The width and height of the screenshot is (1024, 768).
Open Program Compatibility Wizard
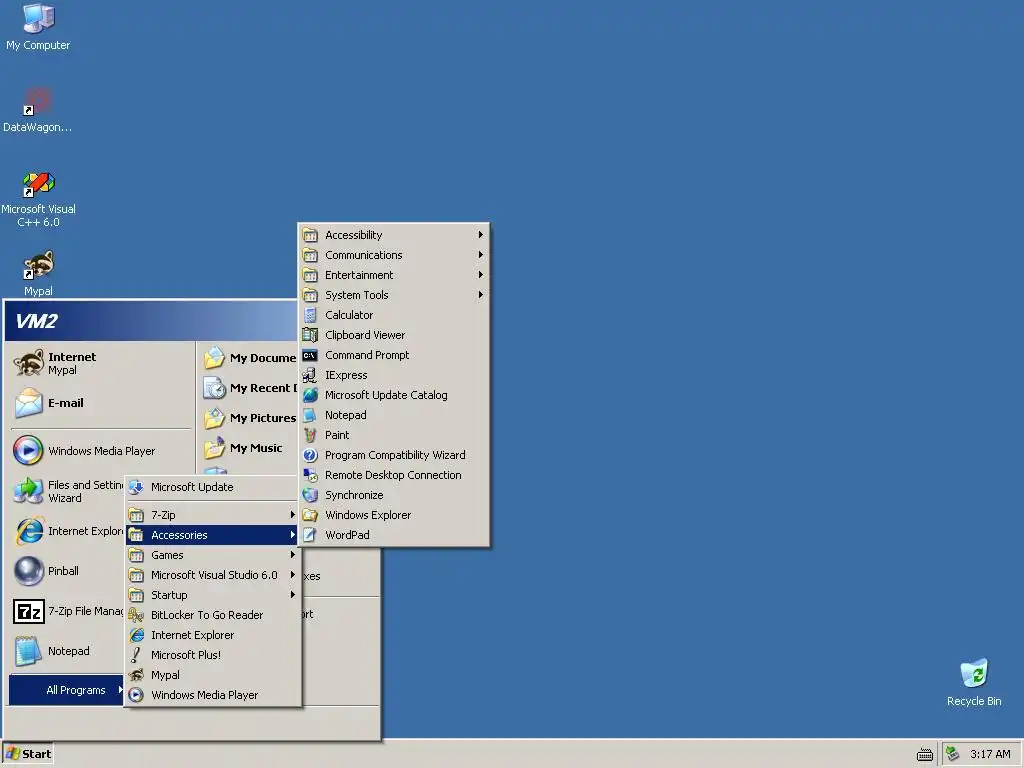point(394,455)
